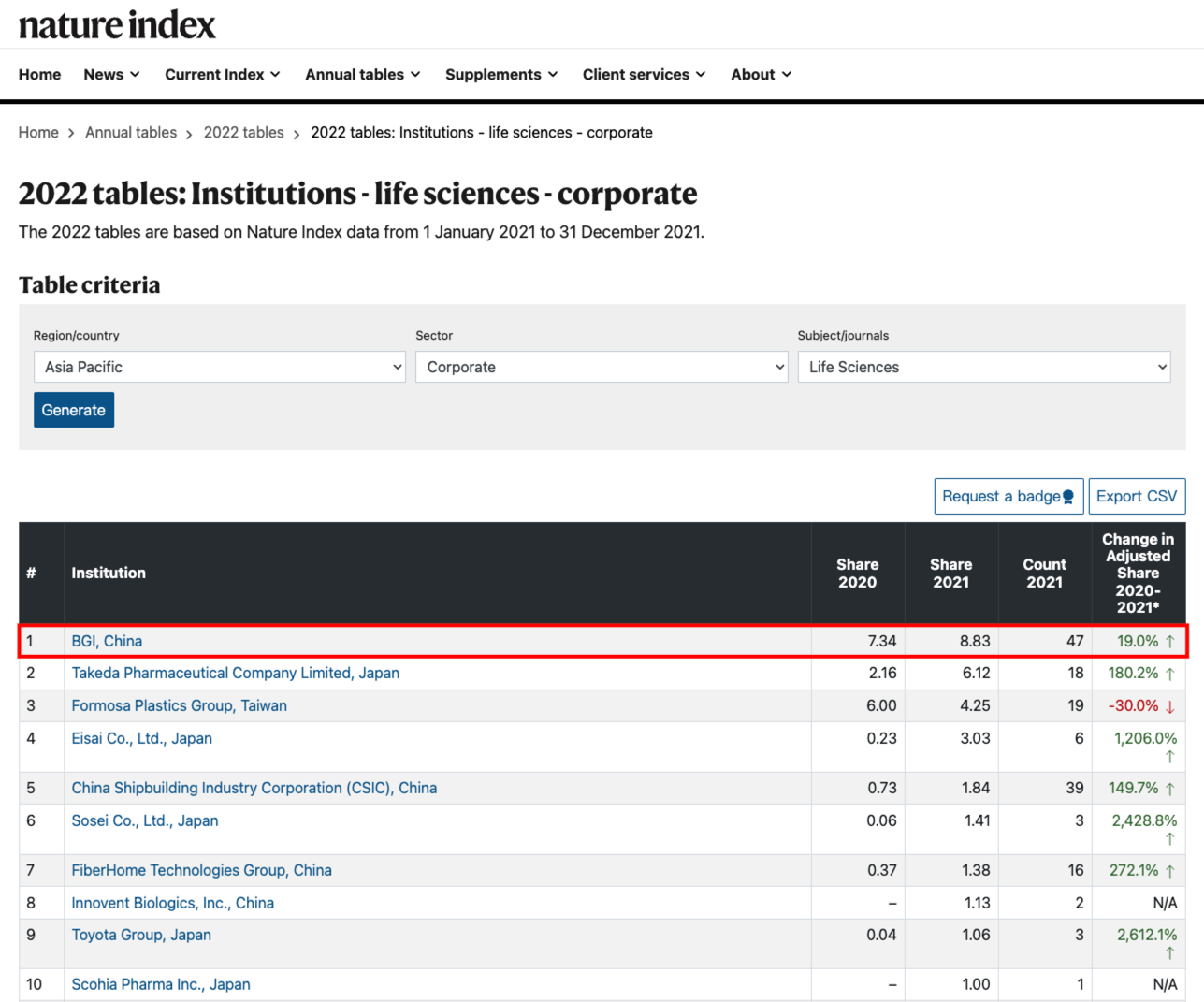Screen dimensions: 1204x1002
Task: Open the Subject/journals dropdown showing Life Sciences
Action: 984,367
